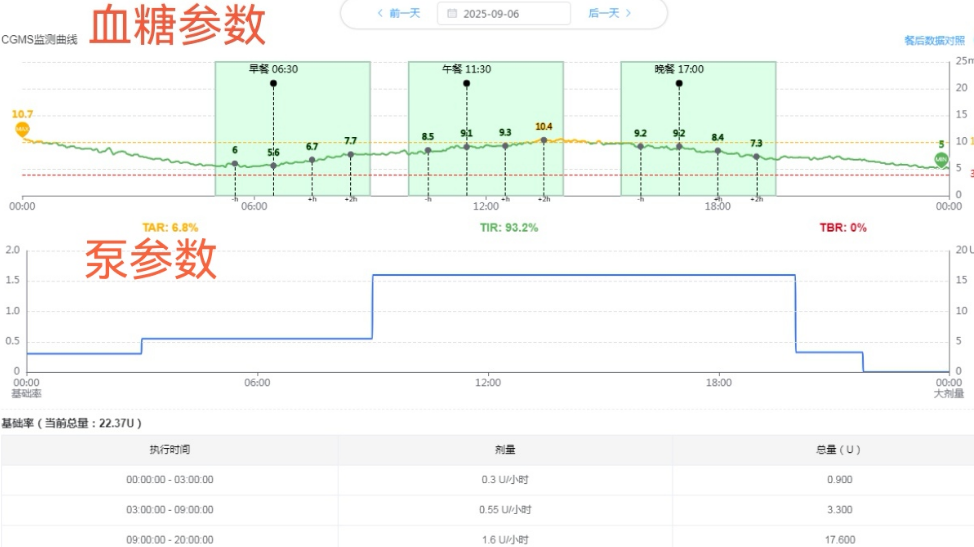Select the 7.3 post-dinner data point
Screen dimensions: 974x547
pos(756,156)
